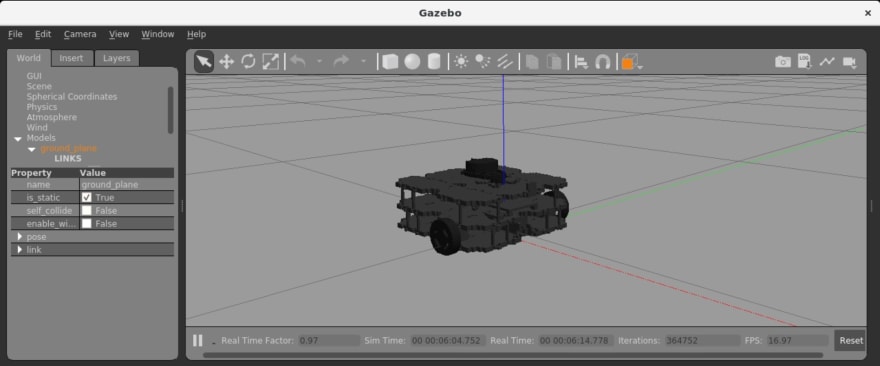This screenshot has width=880, height=366.
Task: Click the Real Time Factor value
Action: [x=329, y=340]
